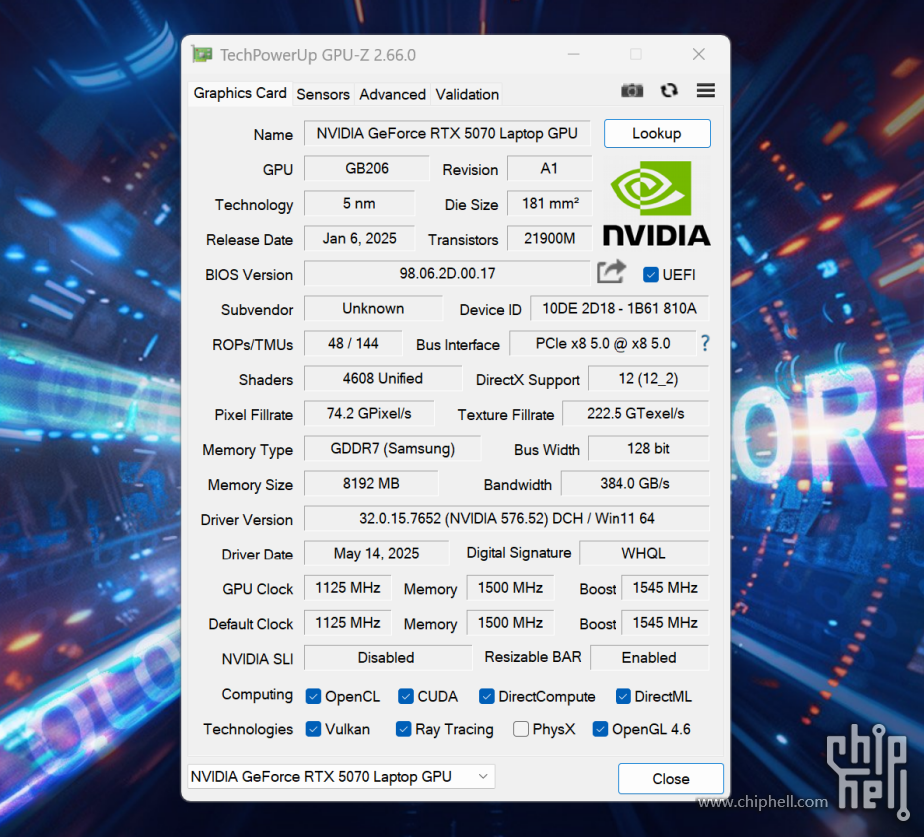Click the Bus Interface question mark
This screenshot has width=924, height=837.
point(705,343)
